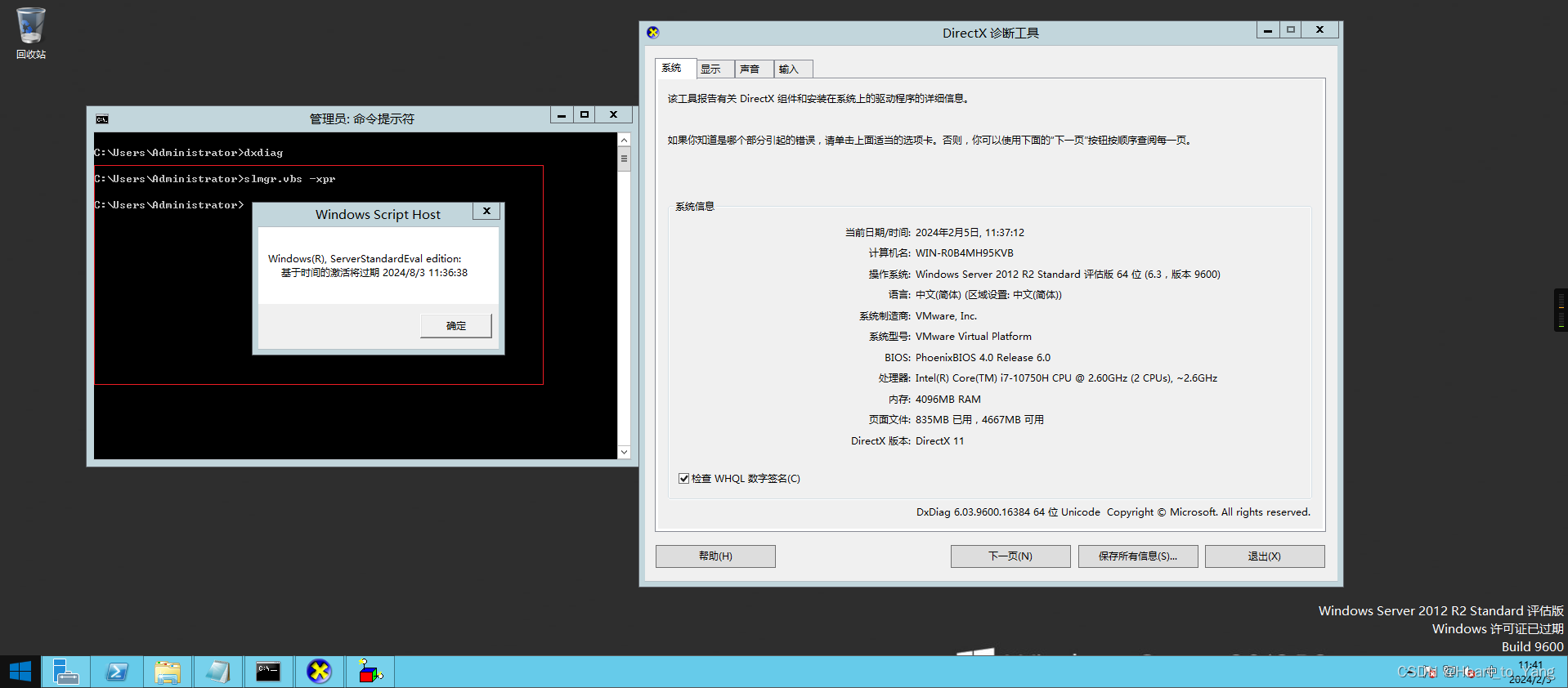The image size is (1568, 688).
Task: Click the '4096MB RAM' value
Action: pyautogui.click(x=948, y=400)
